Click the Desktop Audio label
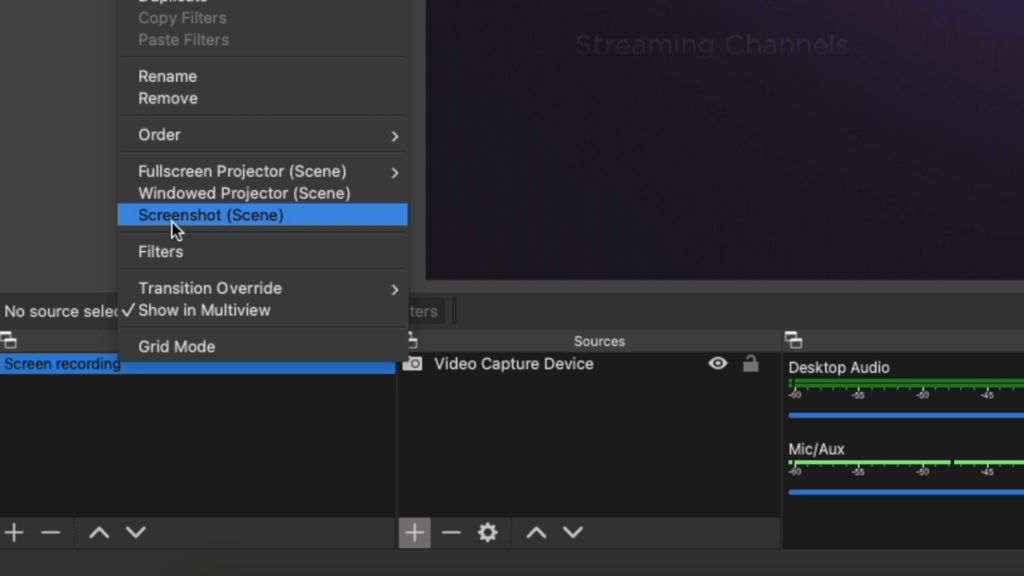The width and height of the screenshot is (1024, 576). pyautogui.click(x=839, y=368)
